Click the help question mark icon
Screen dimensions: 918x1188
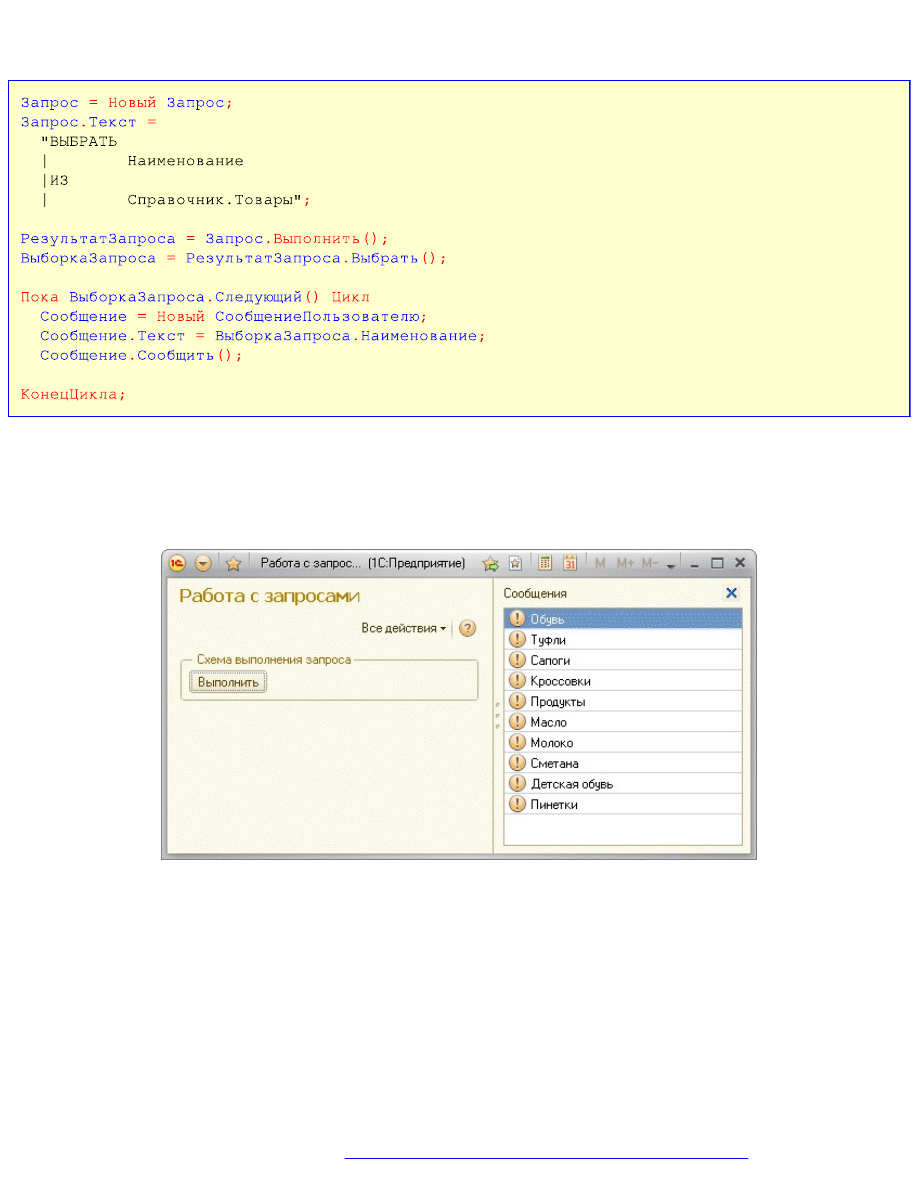tap(467, 629)
